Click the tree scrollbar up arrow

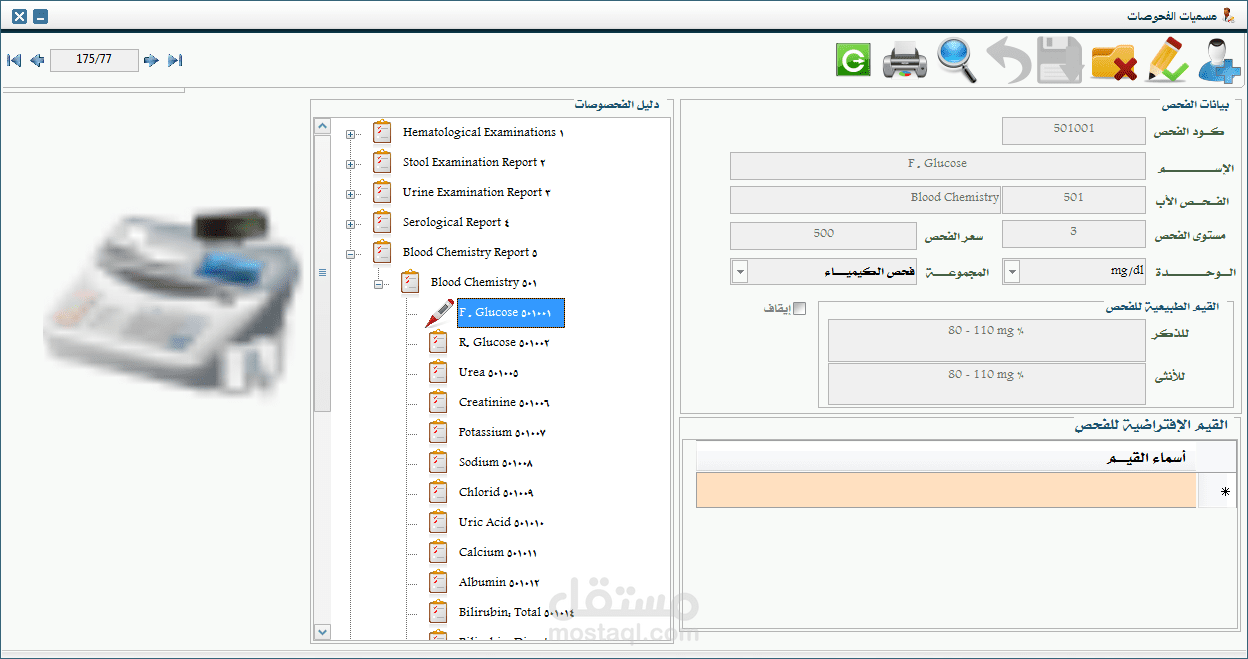(322, 126)
